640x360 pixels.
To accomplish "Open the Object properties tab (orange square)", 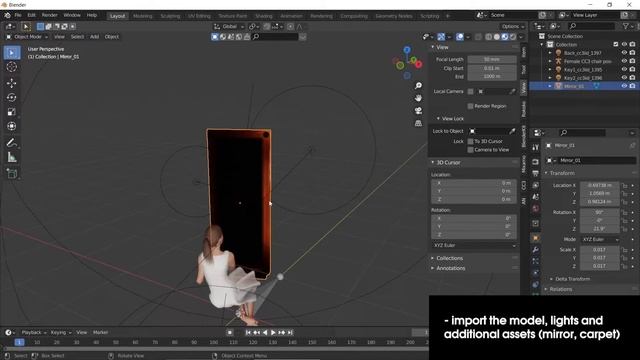I will 536,238.
